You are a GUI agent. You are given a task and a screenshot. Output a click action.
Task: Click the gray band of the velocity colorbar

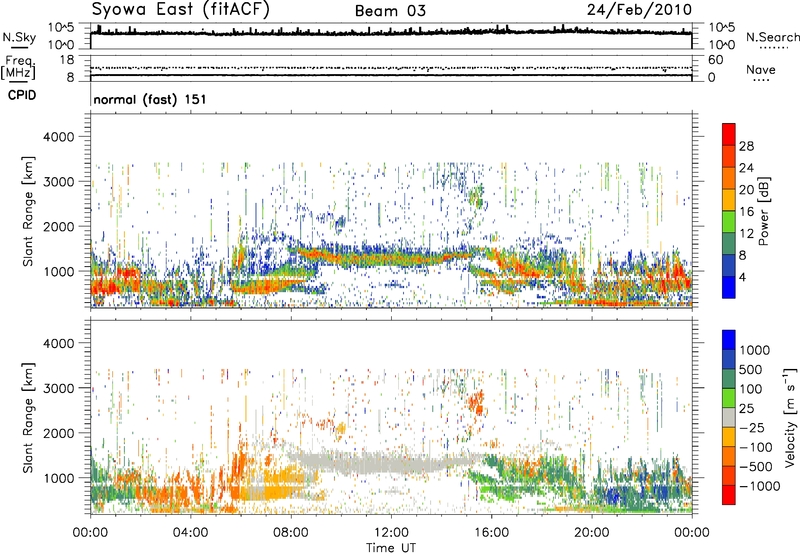[729, 417]
